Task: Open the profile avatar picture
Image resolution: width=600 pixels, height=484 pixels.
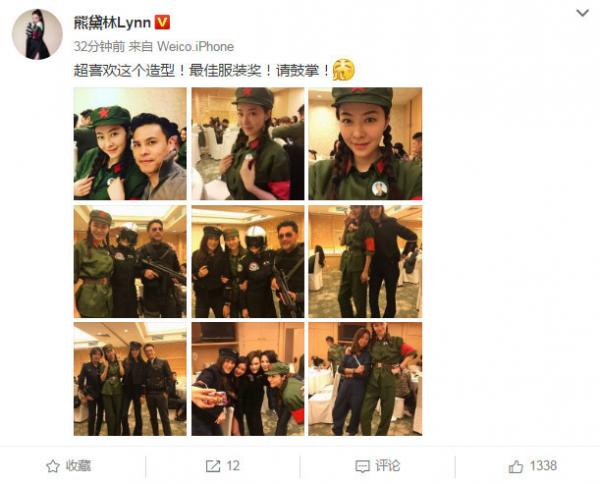Action: click(x=37, y=34)
